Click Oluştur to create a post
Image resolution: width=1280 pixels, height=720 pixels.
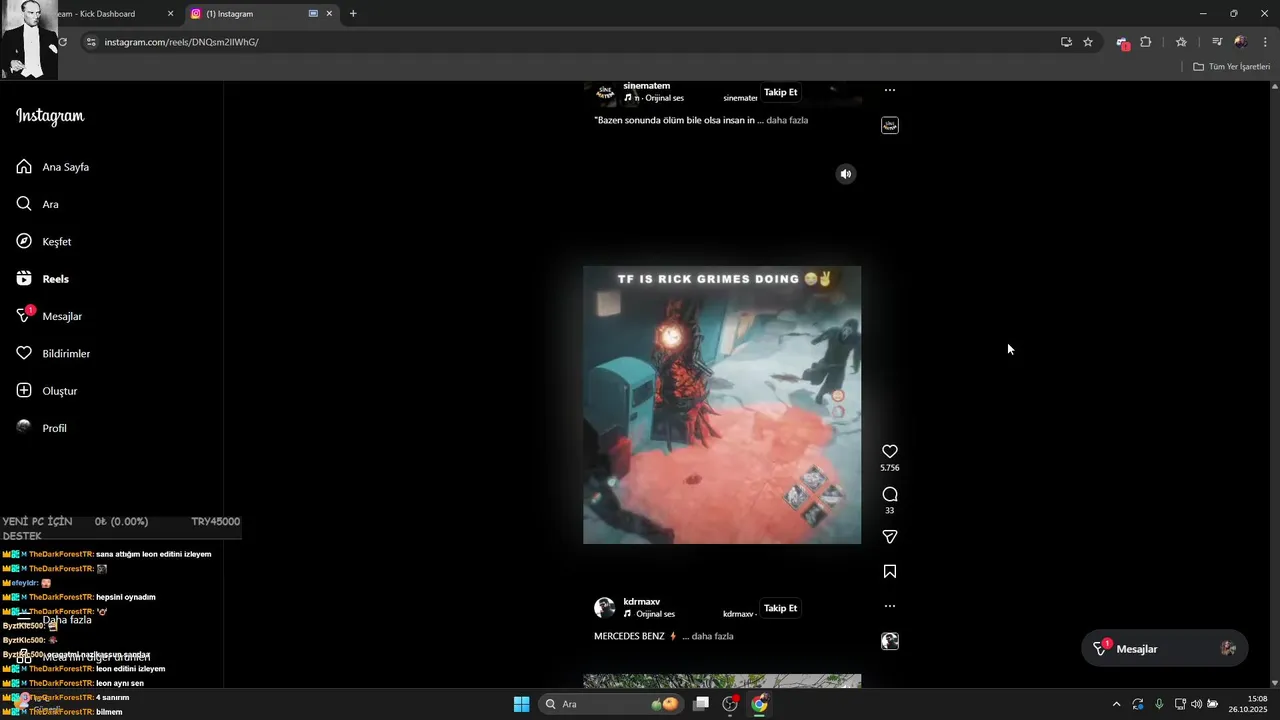click(47, 391)
